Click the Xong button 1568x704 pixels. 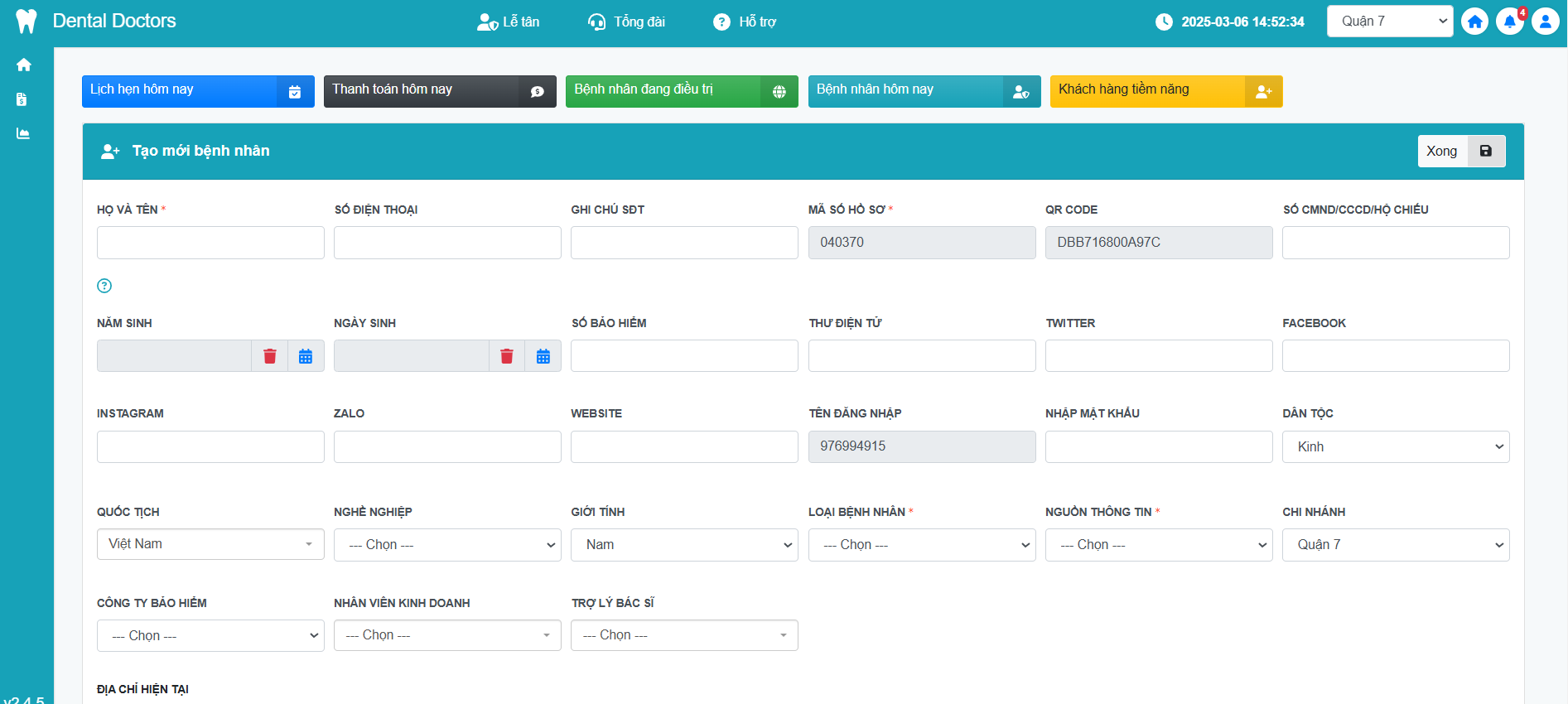[1441, 152]
